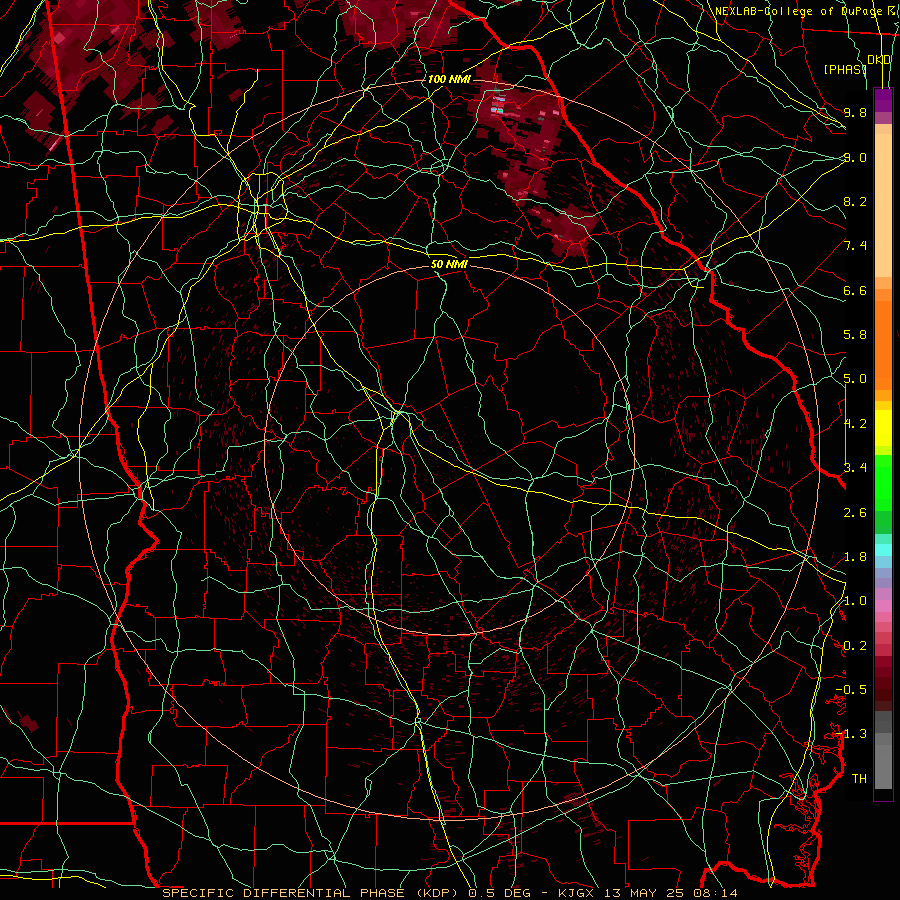Select the 0.2 value on the scale
The width and height of the screenshot is (900, 900).
pos(855,646)
